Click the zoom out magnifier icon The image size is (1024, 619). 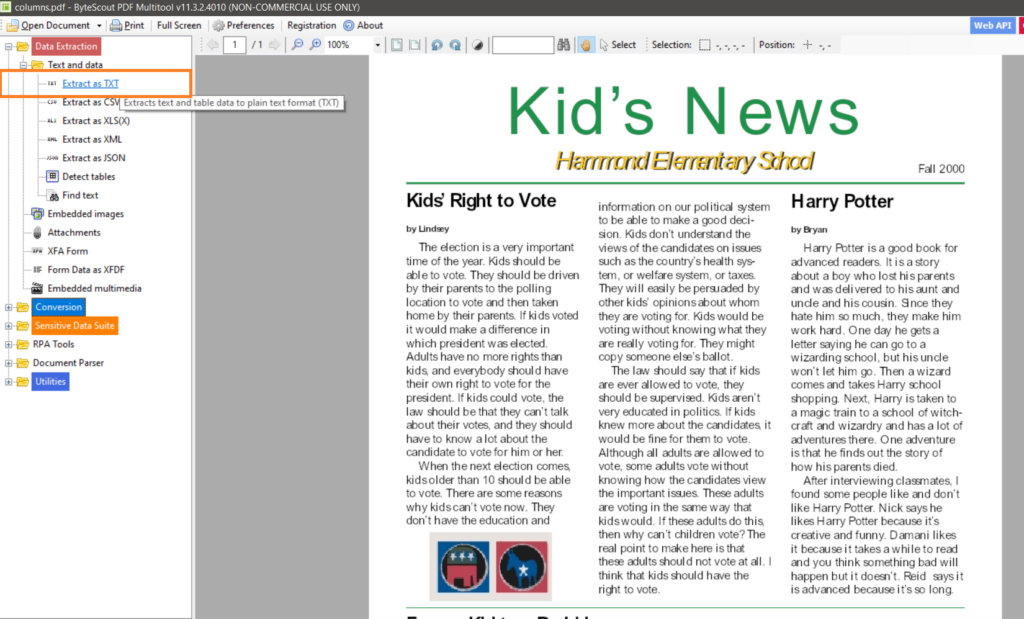click(x=297, y=45)
